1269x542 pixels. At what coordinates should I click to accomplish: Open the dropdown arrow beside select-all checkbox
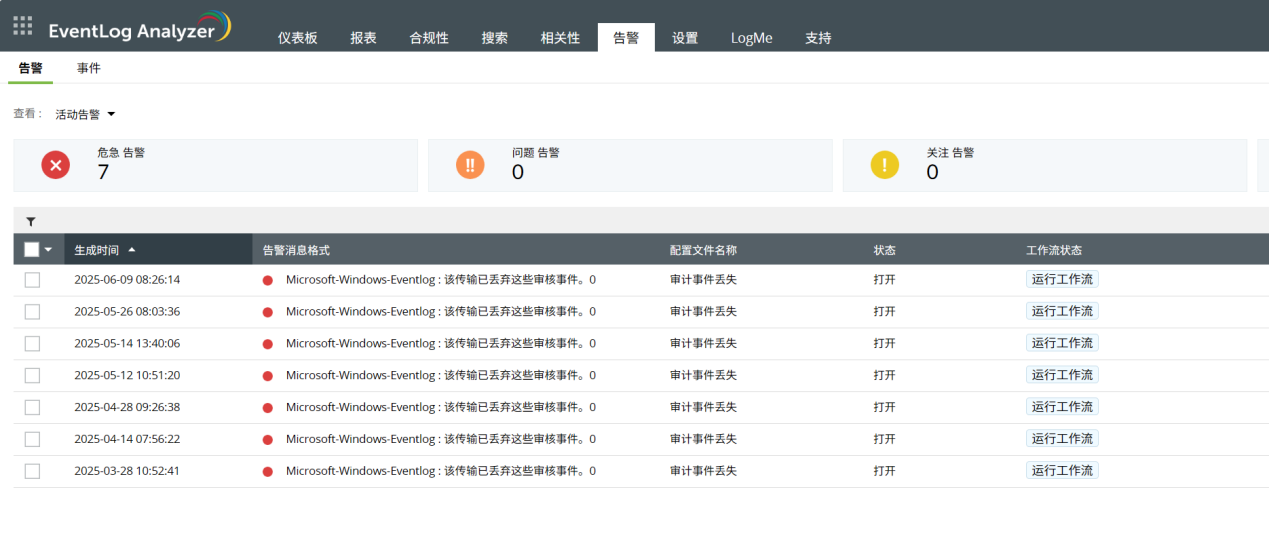[x=48, y=250]
